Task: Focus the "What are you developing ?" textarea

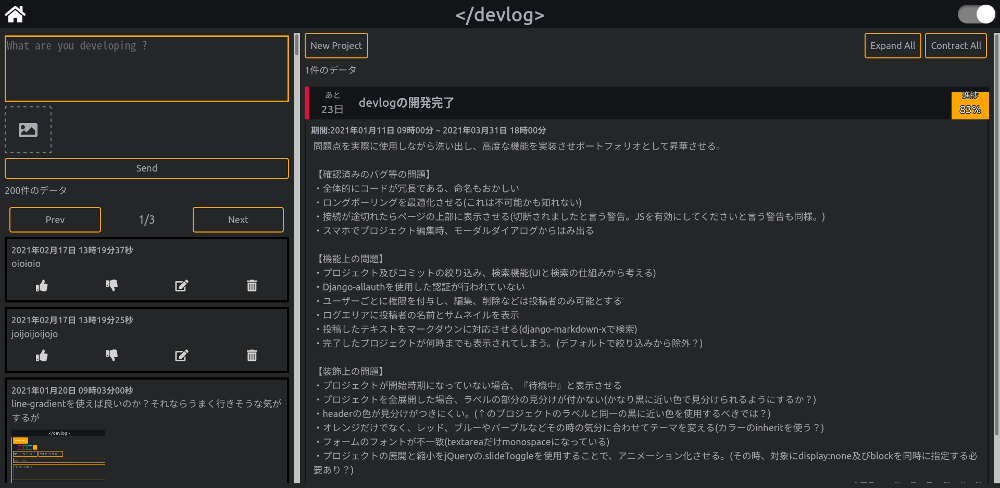Action: 147,69
